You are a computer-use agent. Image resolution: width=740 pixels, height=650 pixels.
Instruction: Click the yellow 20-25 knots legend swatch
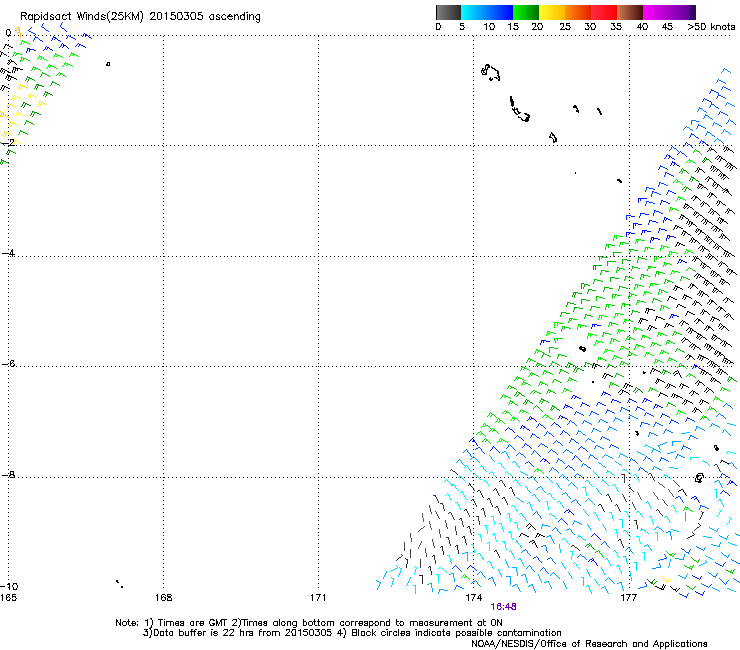[x=552, y=12]
